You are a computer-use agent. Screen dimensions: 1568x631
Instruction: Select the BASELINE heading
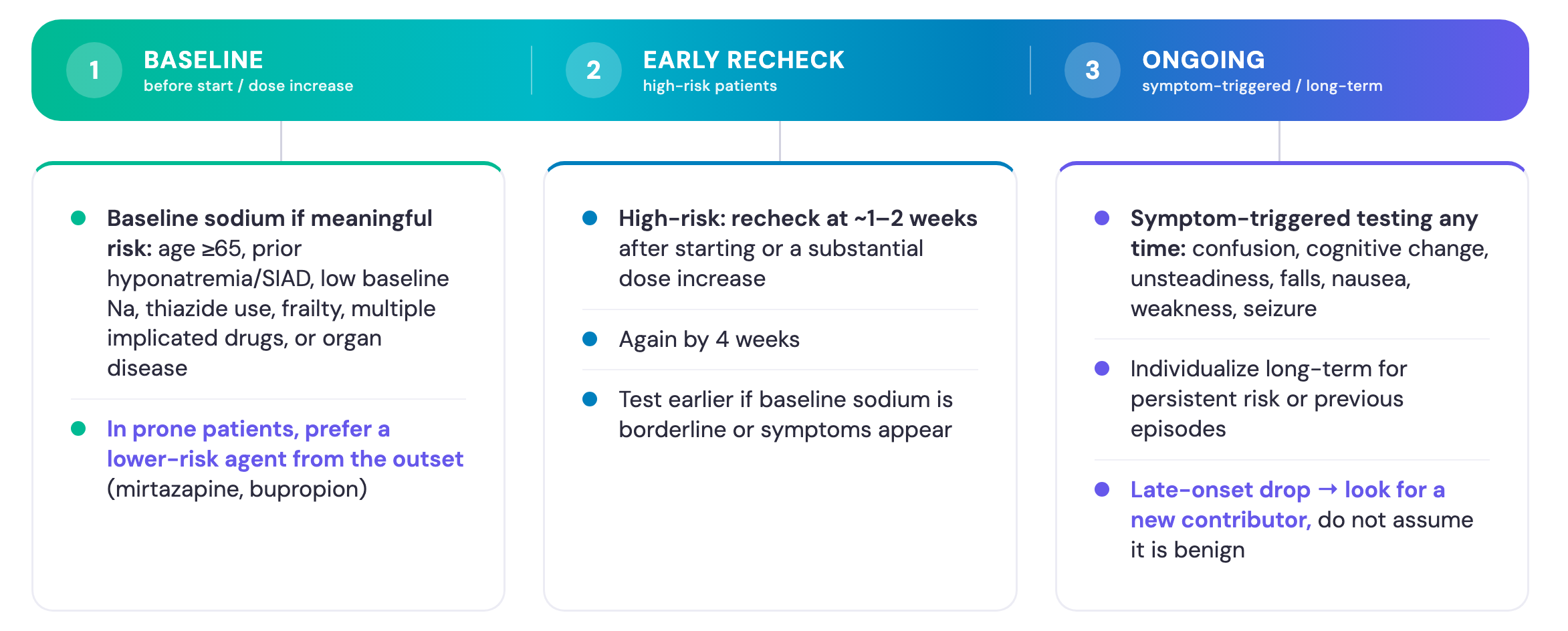203,60
